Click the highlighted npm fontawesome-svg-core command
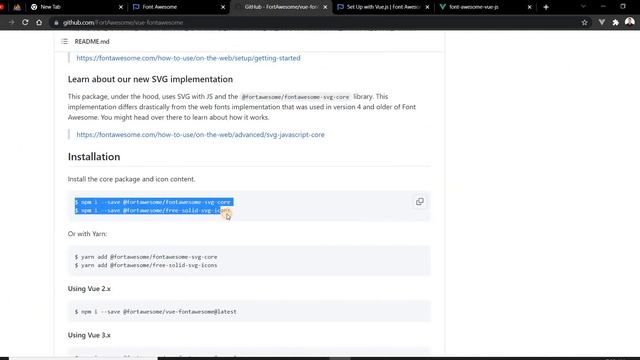The width and height of the screenshot is (640, 360). (x=153, y=202)
